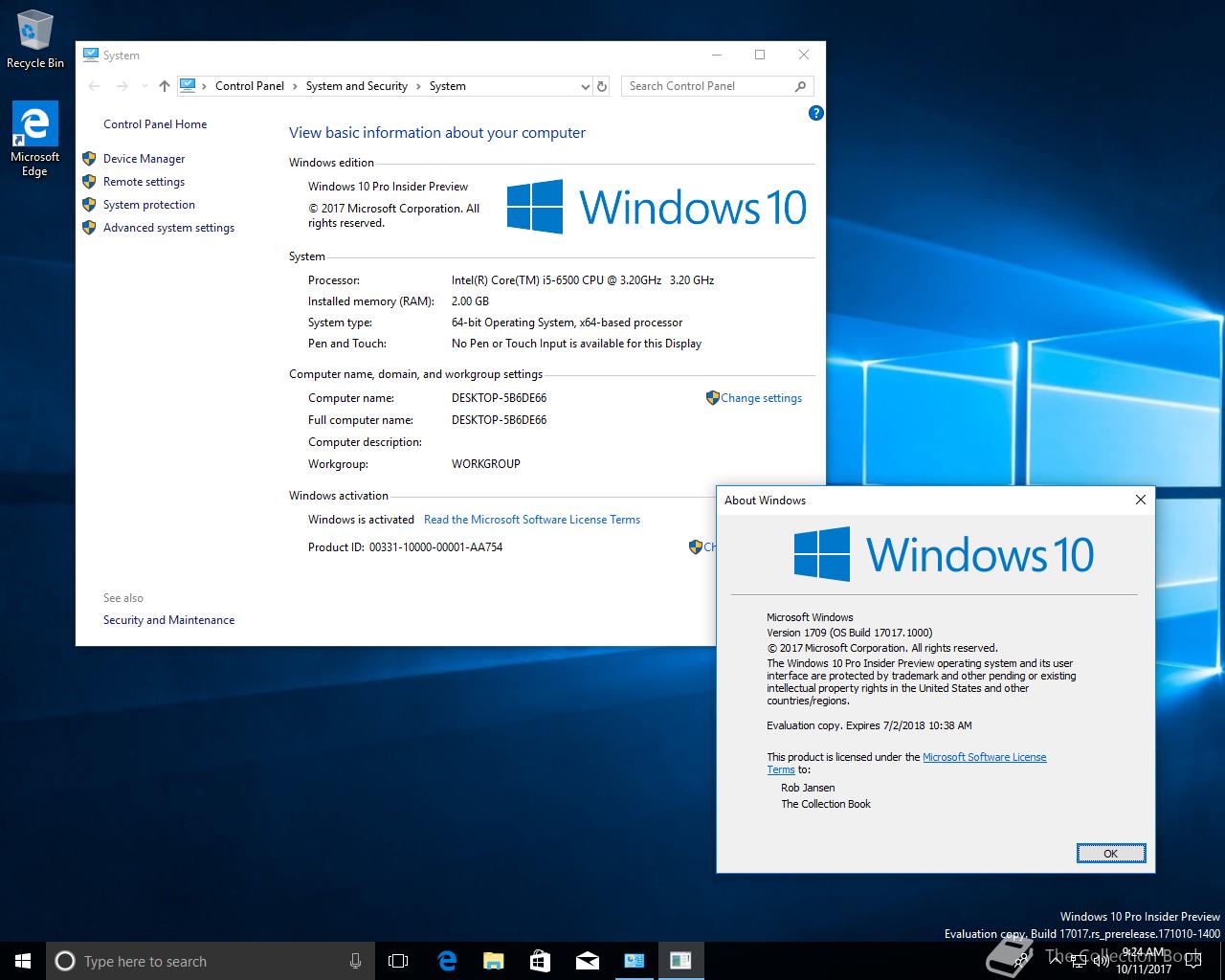Click the search magnifier in Control Panel
The width and height of the screenshot is (1225, 980).
pyautogui.click(x=801, y=86)
